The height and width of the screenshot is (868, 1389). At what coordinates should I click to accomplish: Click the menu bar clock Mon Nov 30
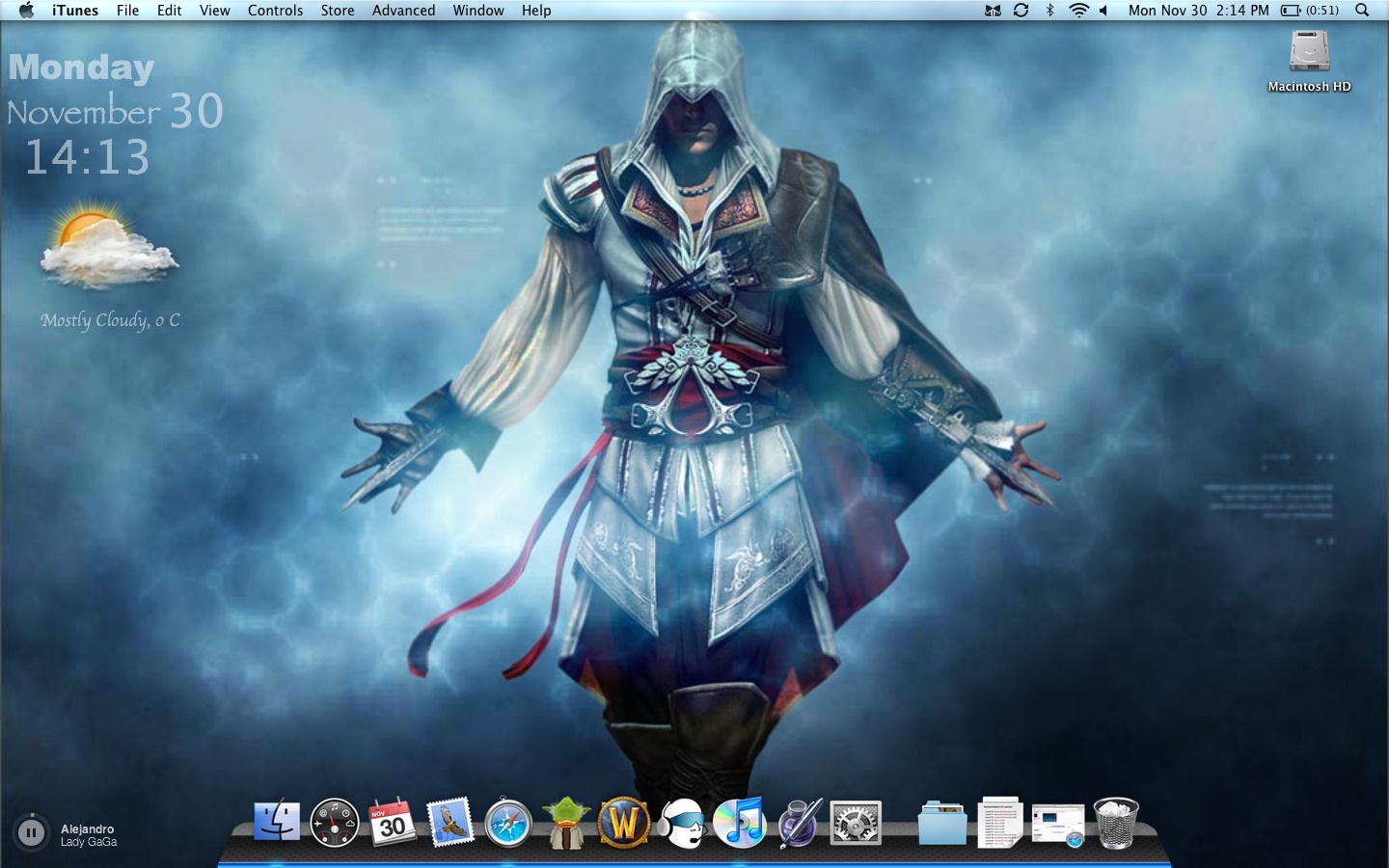(1199, 11)
